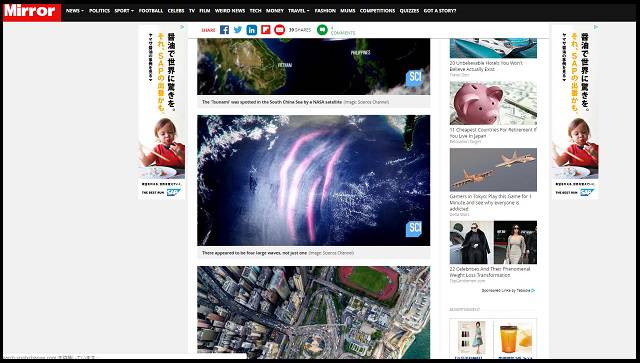This screenshot has height=363, width=640.
Task: Share article by email icon
Action: [x=280, y=30]
